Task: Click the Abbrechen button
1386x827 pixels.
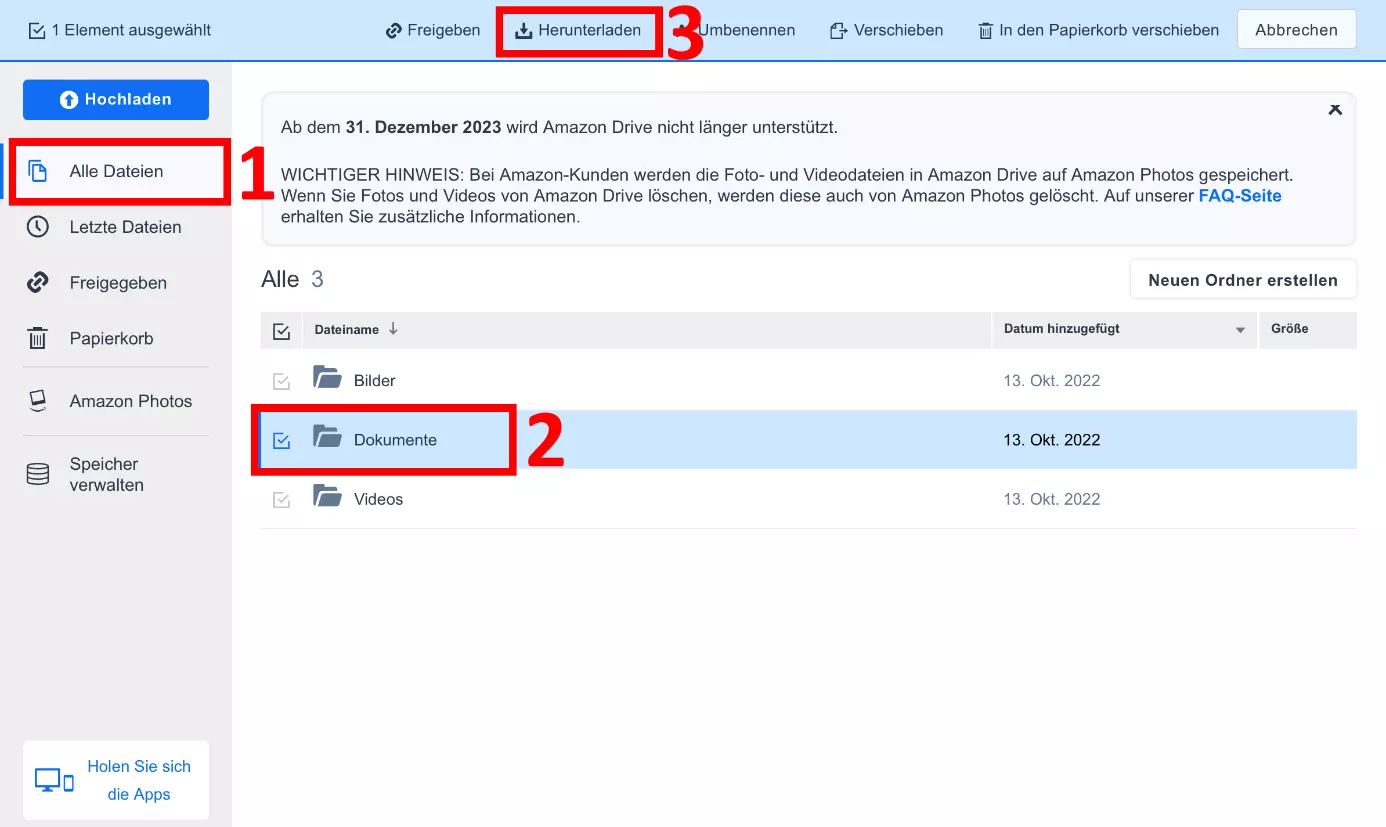Action: 1296,30
